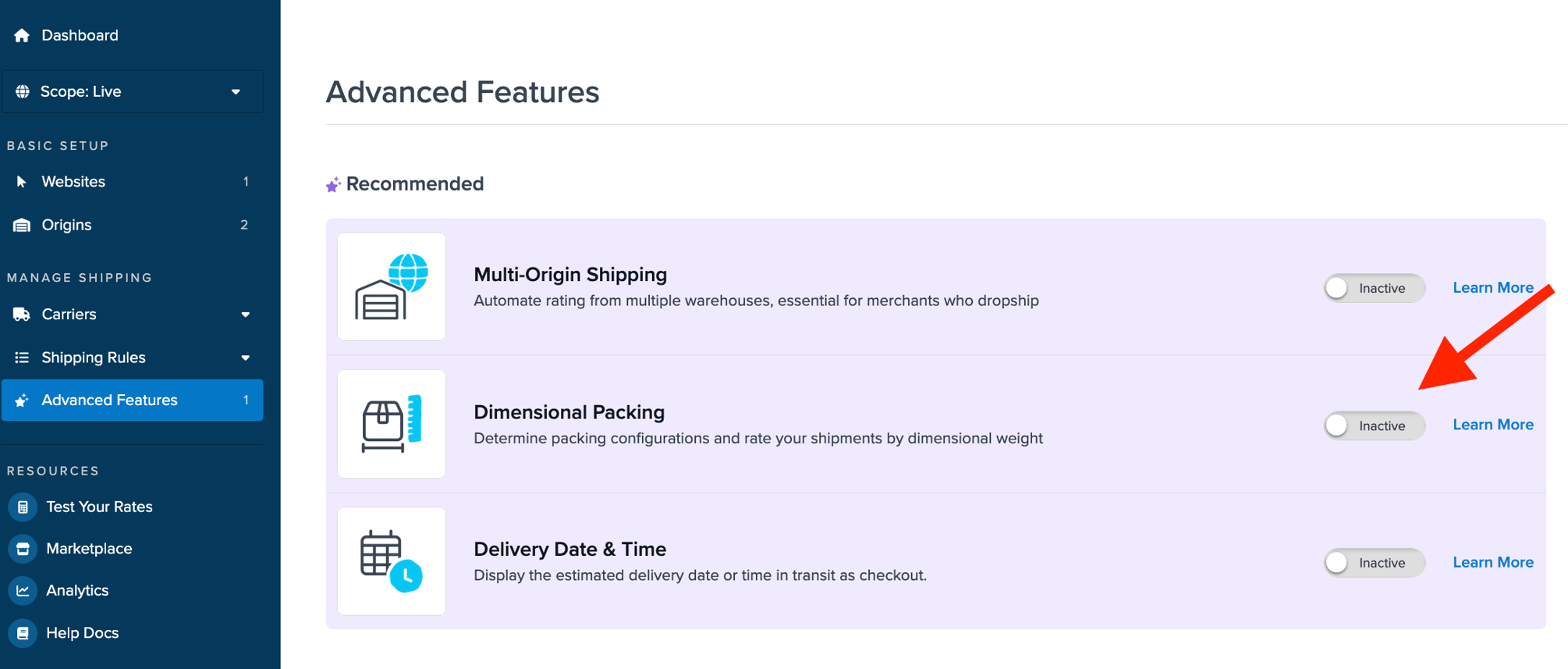Click the Help Docs book icon
1568x669 pixels.
(x=23, y=633)
